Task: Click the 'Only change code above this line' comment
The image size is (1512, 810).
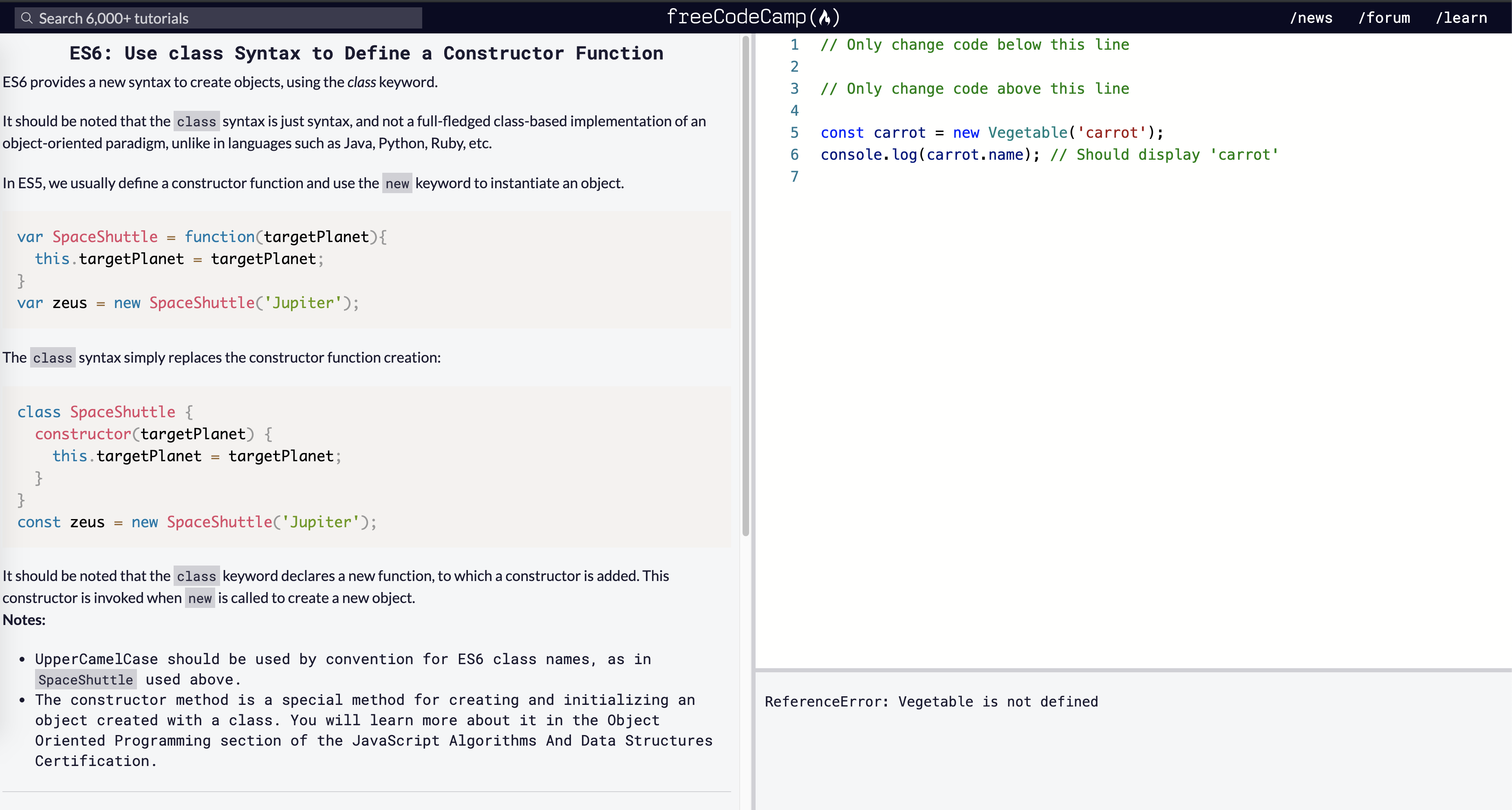Action: pos(974,89)
